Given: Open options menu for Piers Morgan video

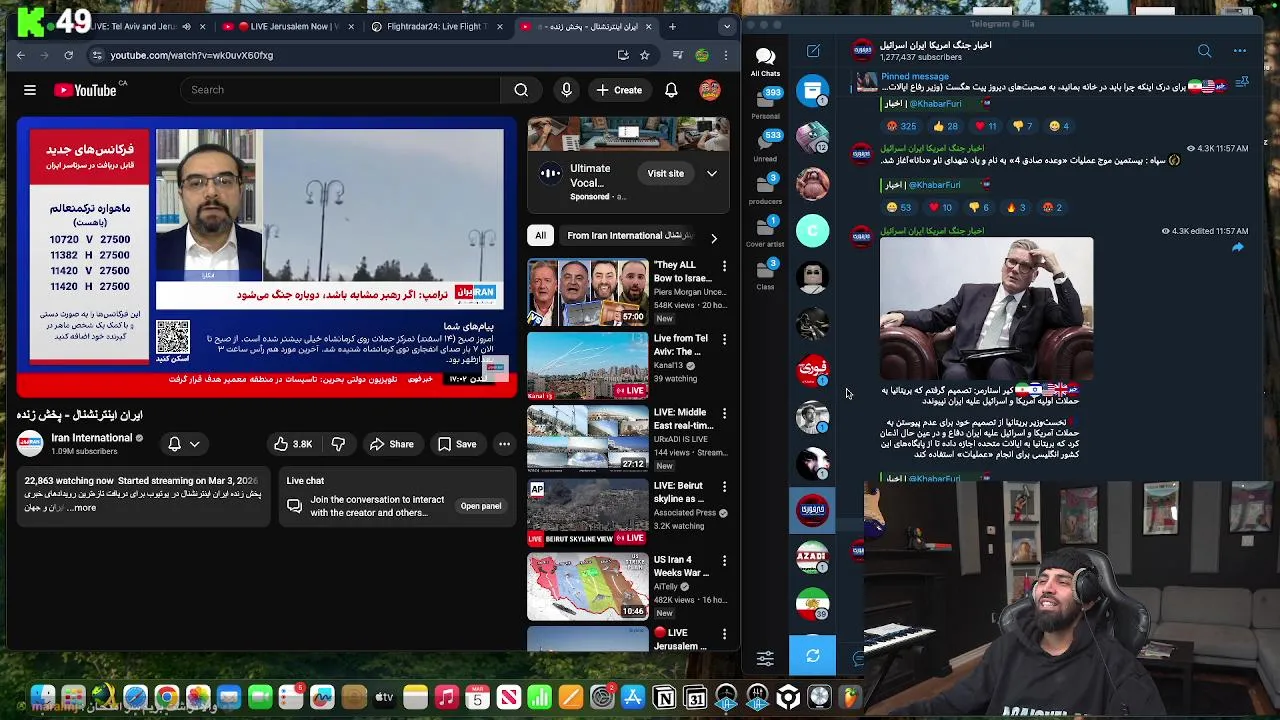Looking at the screenshot, I should (724, 266).
